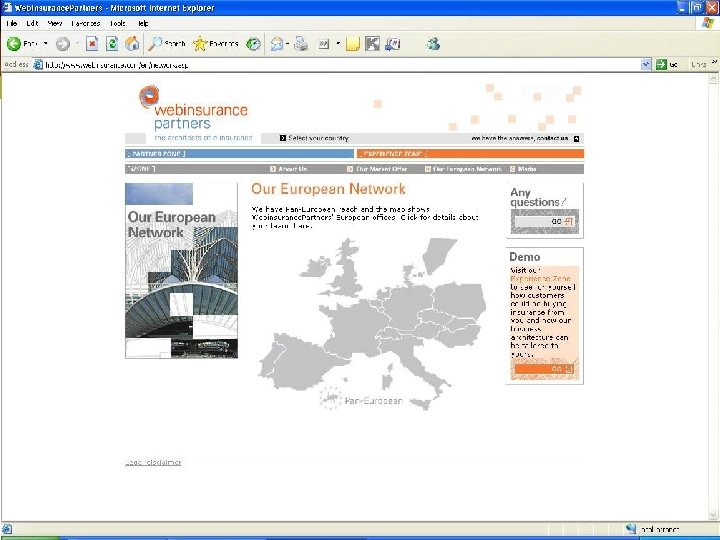This screenshot has width=720, height=540.
Task: Open the Select your country dropdown
Action: (x=315, y=138)
